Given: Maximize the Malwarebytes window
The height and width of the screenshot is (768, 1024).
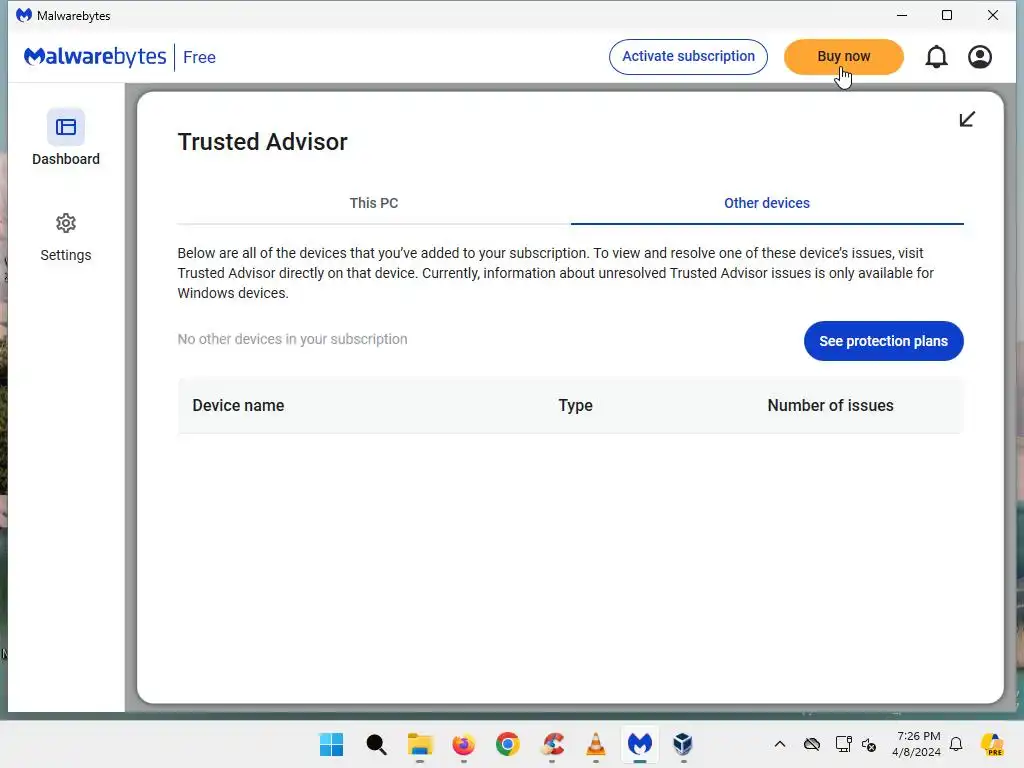Looking at the screenshot, I should coord(947,15).
